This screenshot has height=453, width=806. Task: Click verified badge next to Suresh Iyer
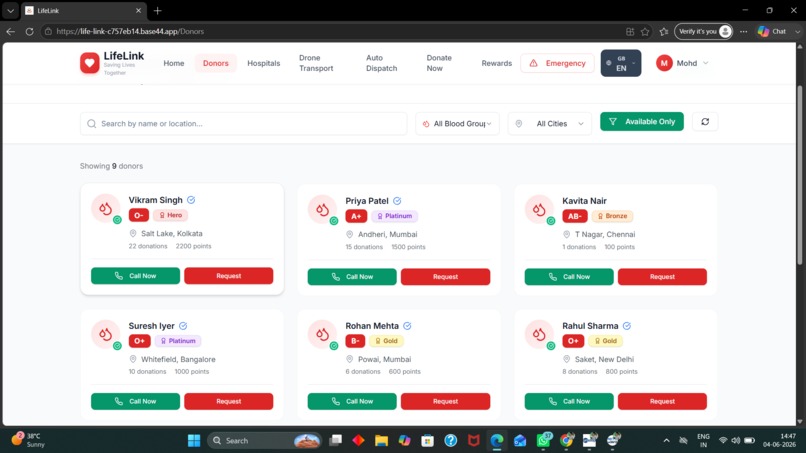click(x=183, y=326)
